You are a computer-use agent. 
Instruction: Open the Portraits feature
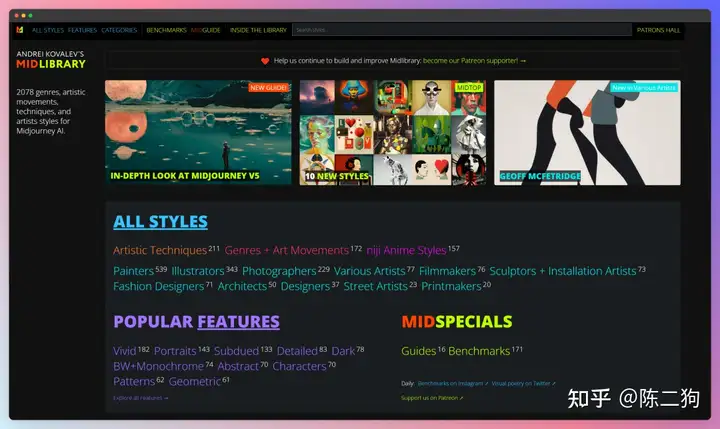coord(175,351)
